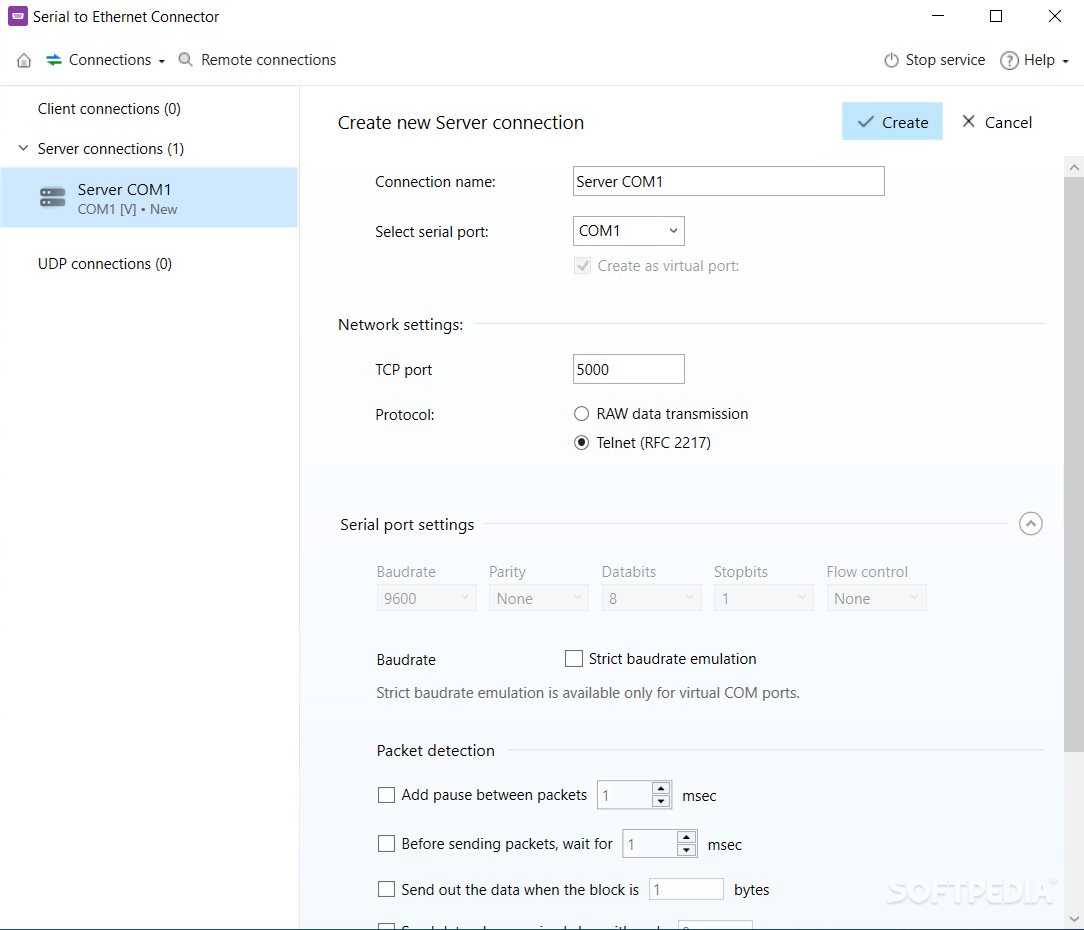Click the settings panel vertical scrollbar
Screen dimensions: 1084x930
point(1074,465)
